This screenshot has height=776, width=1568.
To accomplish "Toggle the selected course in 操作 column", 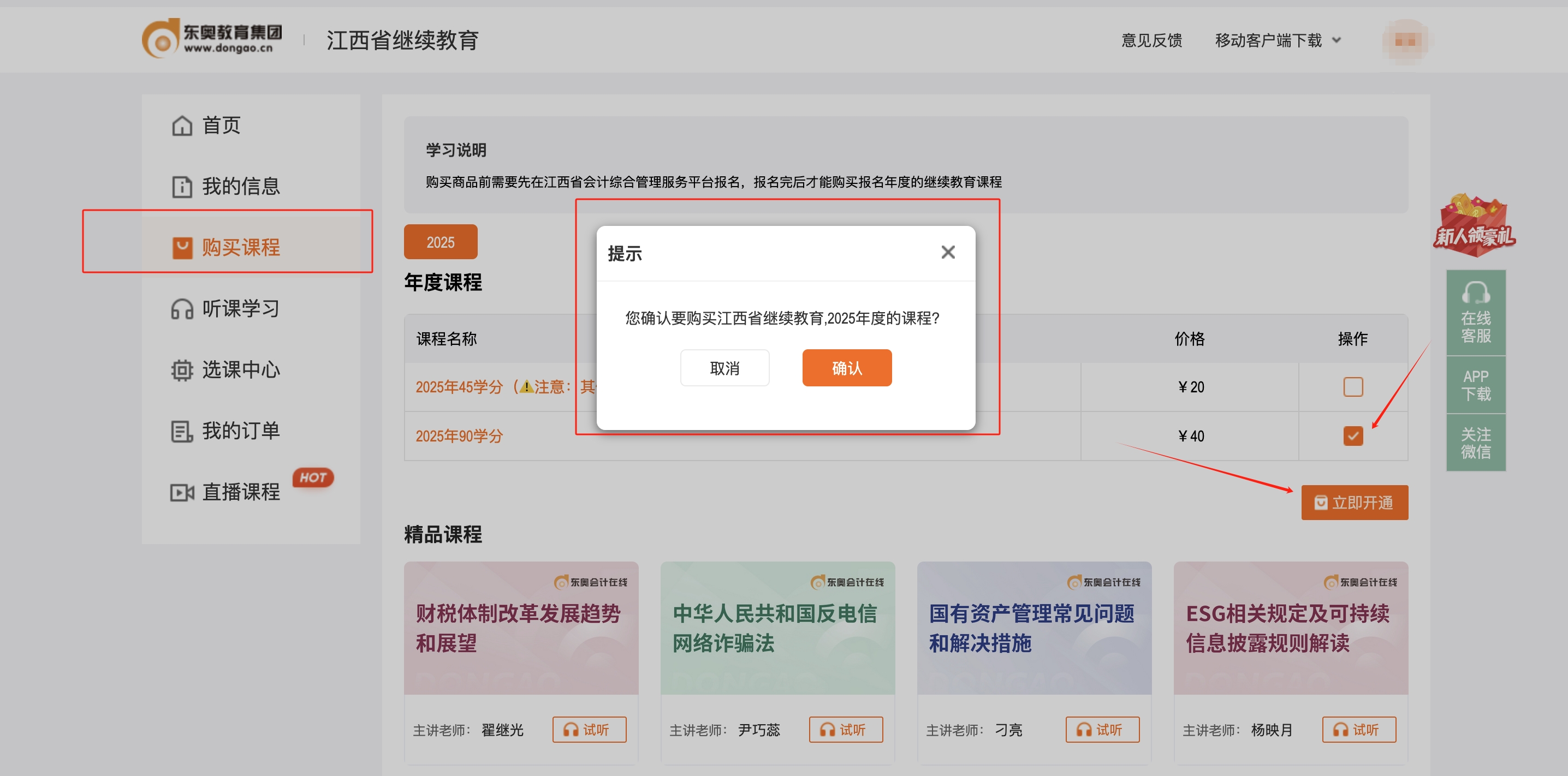I will tap(1354, 436).
